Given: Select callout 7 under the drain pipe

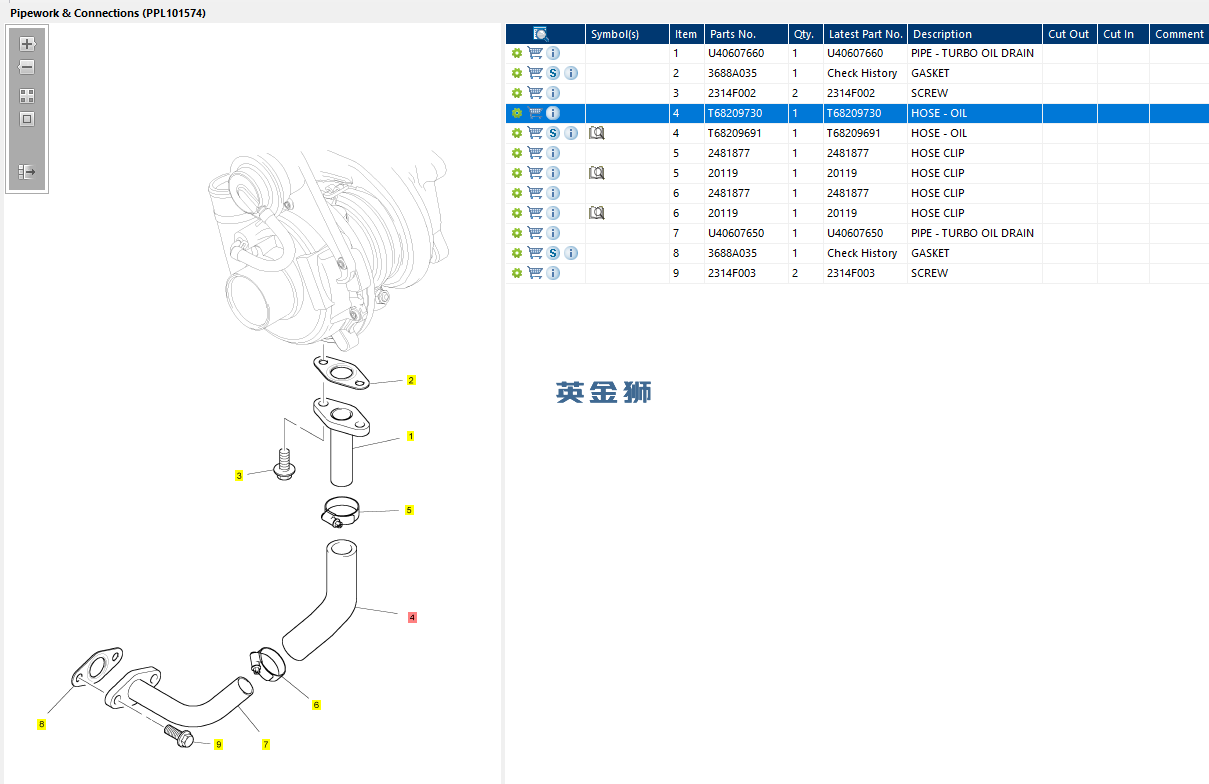Looking at the screenshot, I should [x=266, y=744].
